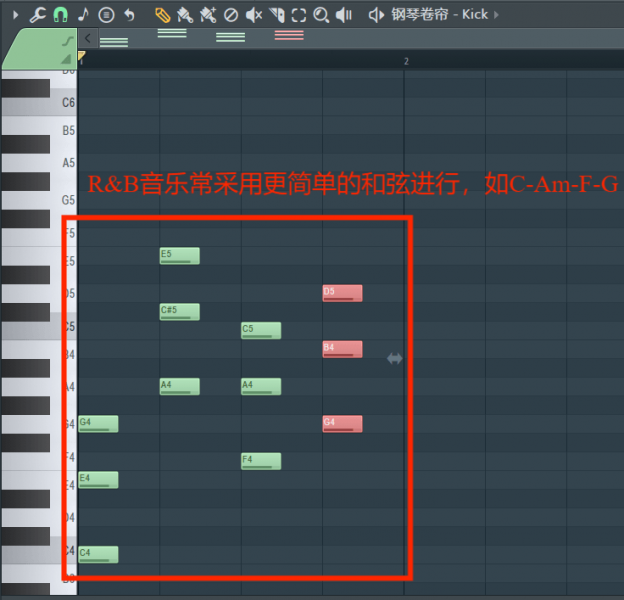This screenshot has width=624, height=600.
Task: Play the black key between B5 and A5
Action: point(26,144)
